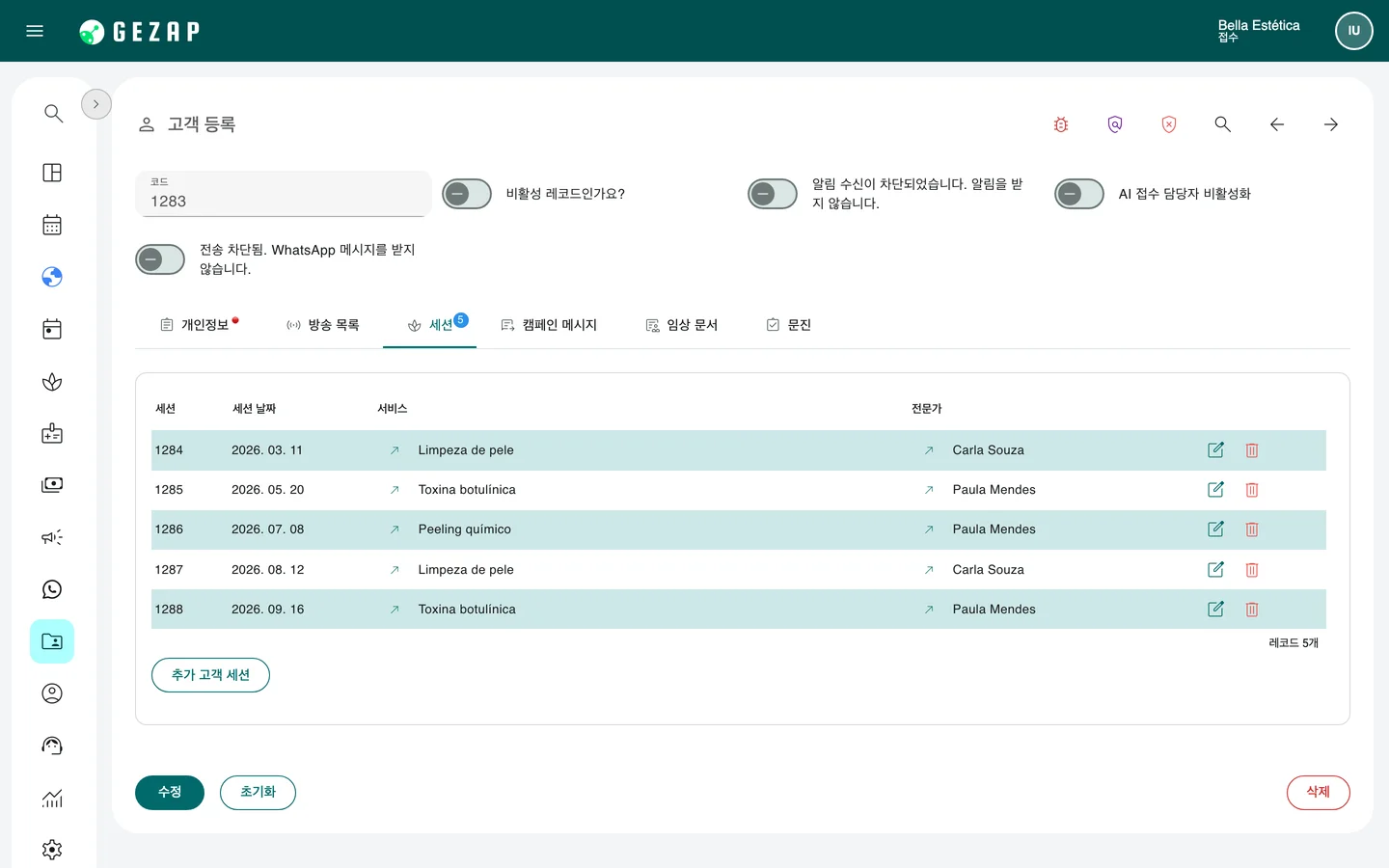Click the header search magnifier icon
Image resolution: width=1389 pixels, height=868 pixels.
(1223, 124)
